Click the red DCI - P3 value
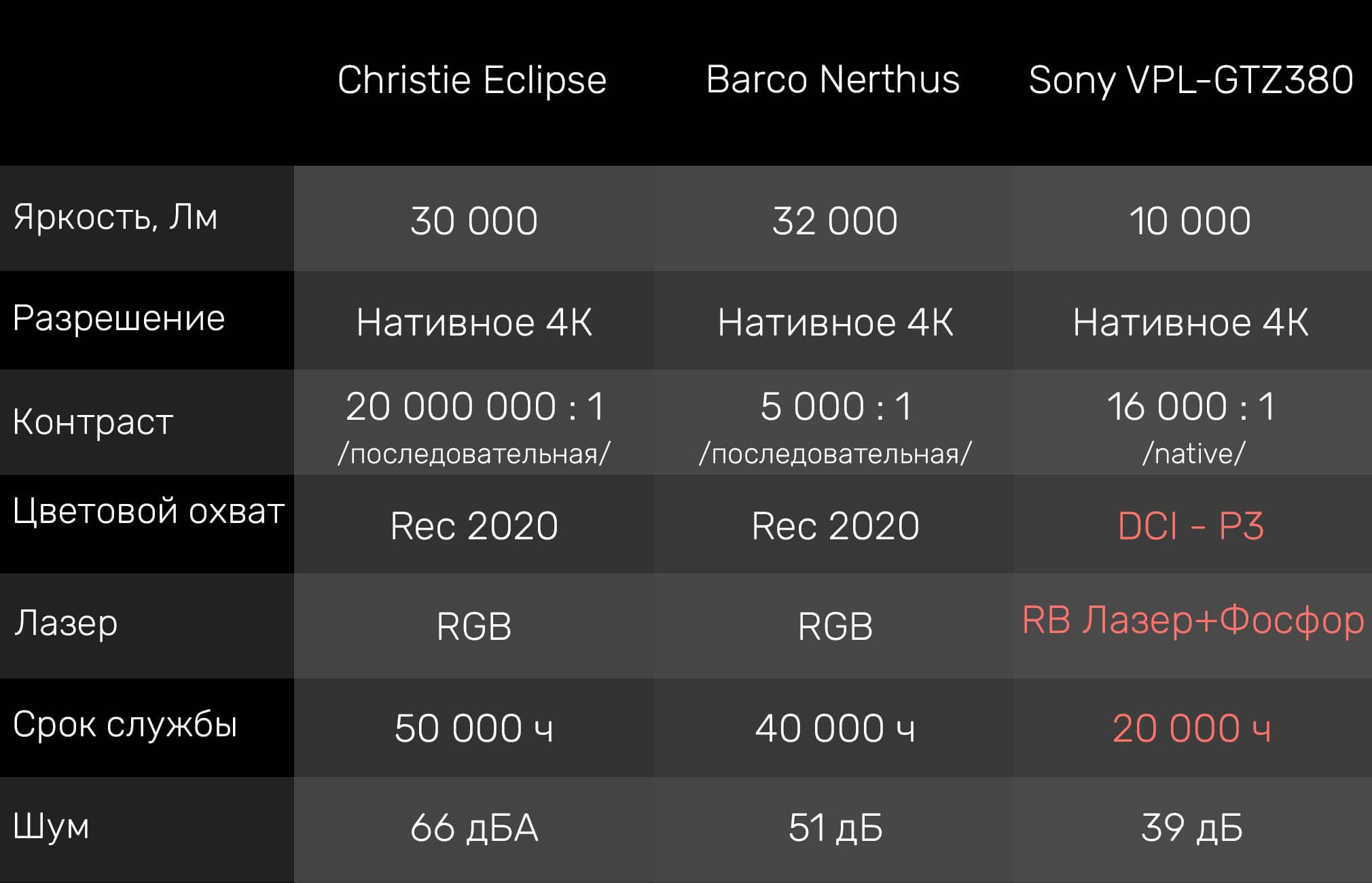The image size is (1372, 883). [1191, 526]
